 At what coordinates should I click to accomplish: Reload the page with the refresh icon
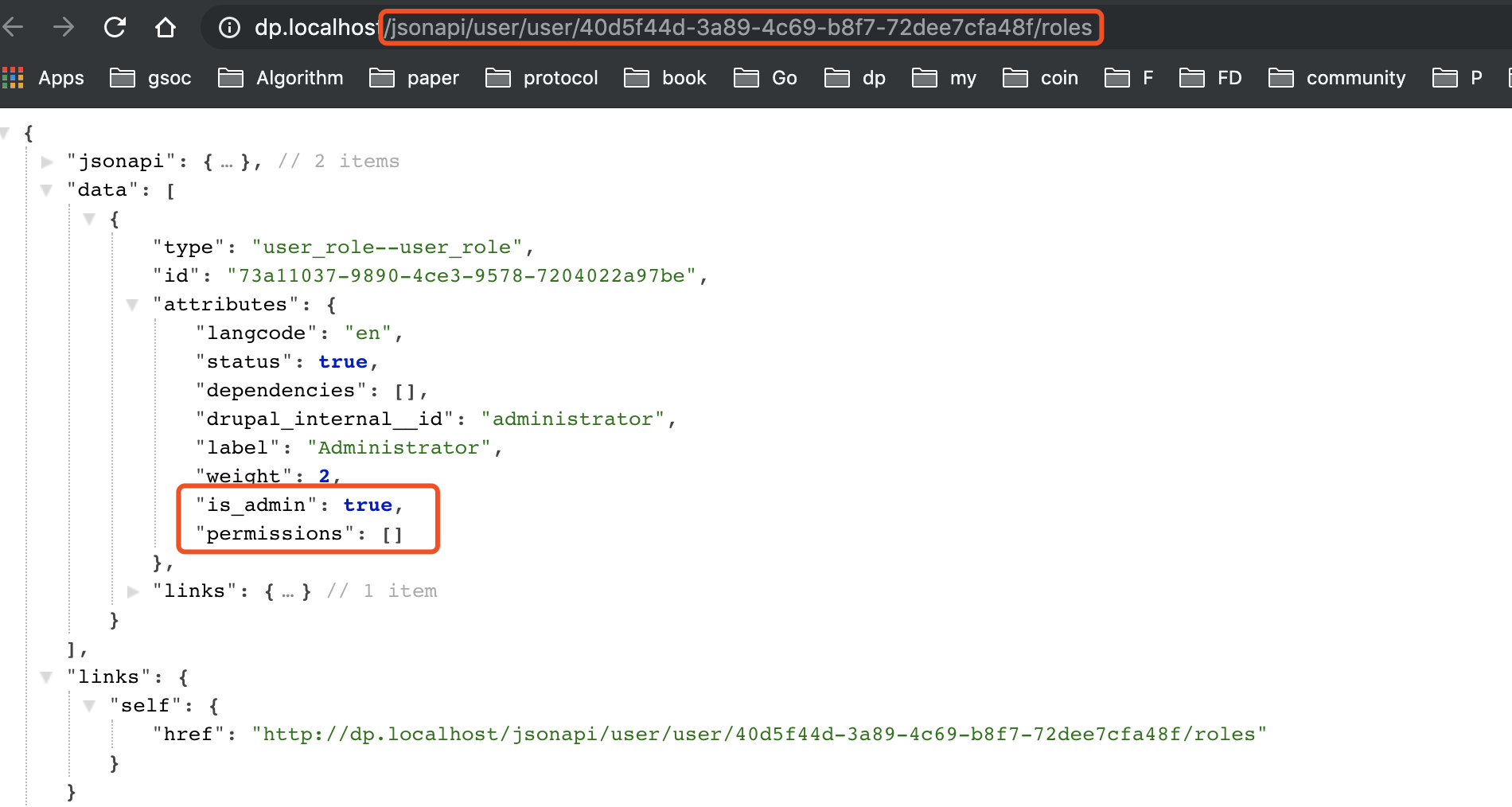115,28
